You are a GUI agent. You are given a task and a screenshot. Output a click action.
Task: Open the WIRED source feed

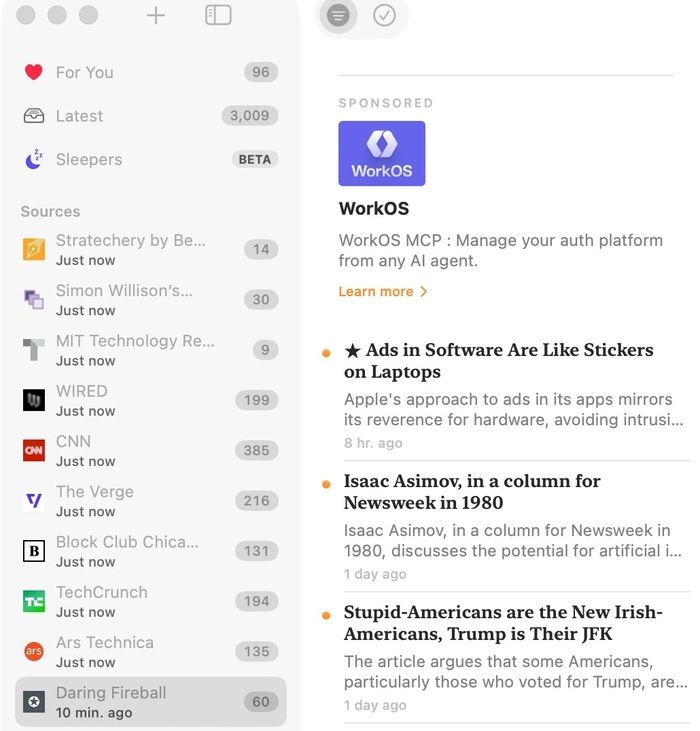click(151, 400)
